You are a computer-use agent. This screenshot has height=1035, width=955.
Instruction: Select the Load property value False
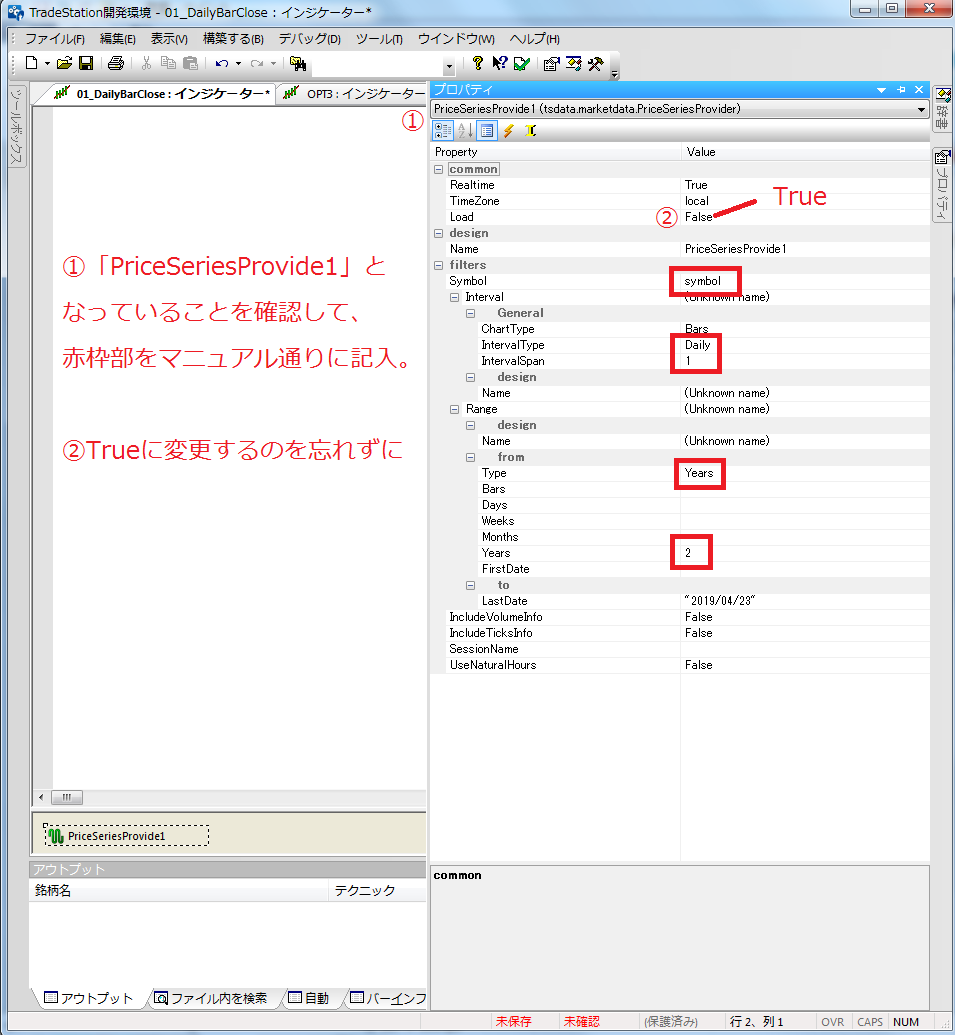(698, 217)
